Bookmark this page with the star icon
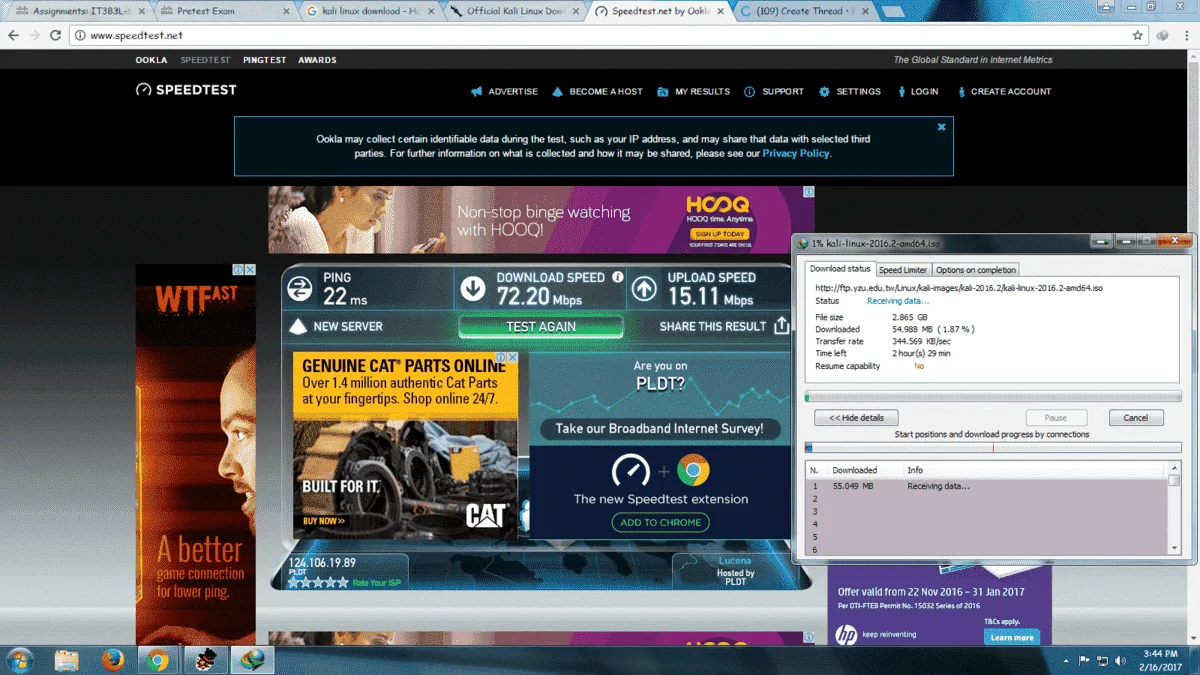The image size is (1200, 675). coord(1137,35)
